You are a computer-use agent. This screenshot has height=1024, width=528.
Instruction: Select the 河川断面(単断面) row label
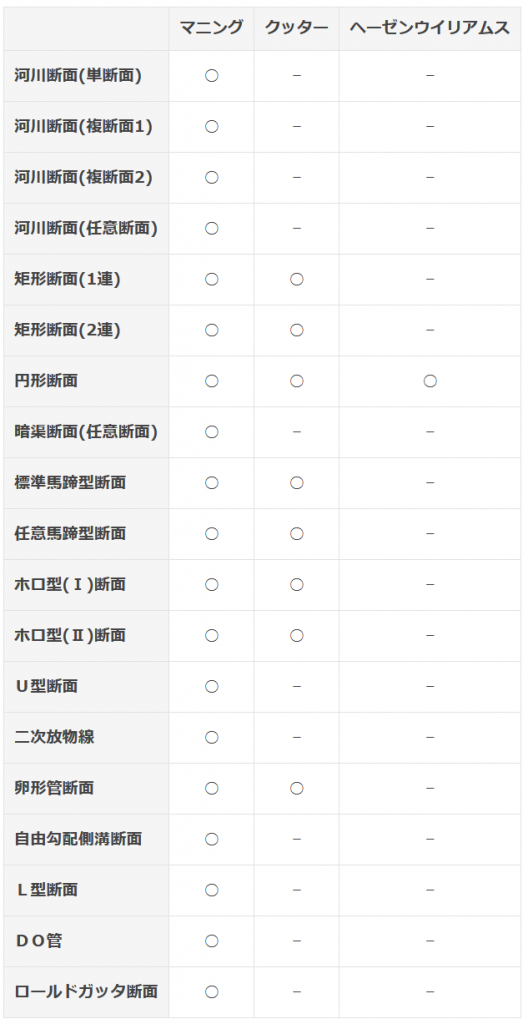[78, 76]
